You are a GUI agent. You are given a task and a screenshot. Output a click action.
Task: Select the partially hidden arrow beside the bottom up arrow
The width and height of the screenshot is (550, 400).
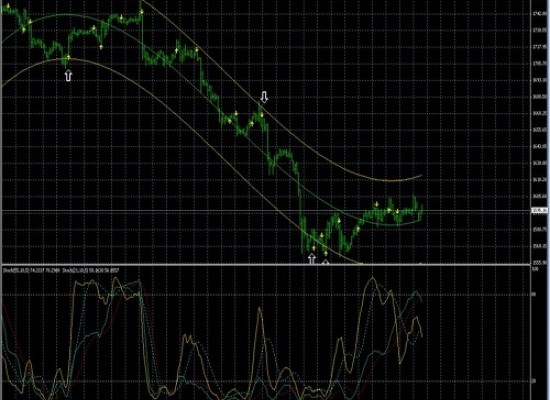[x=326, y=262]
